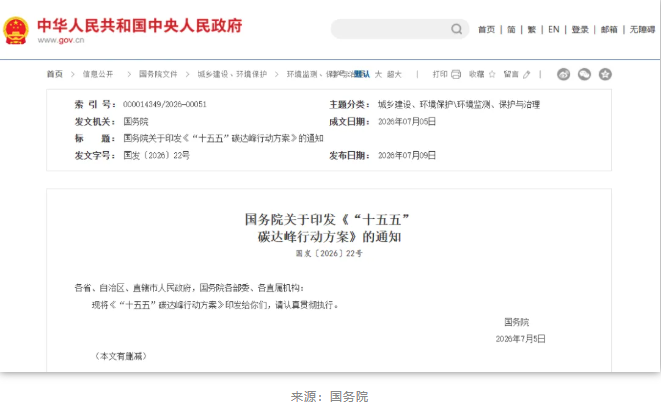Open 首页 in top navigation
This screenshot has height=404, width=661.
click(x=486, y=29)
